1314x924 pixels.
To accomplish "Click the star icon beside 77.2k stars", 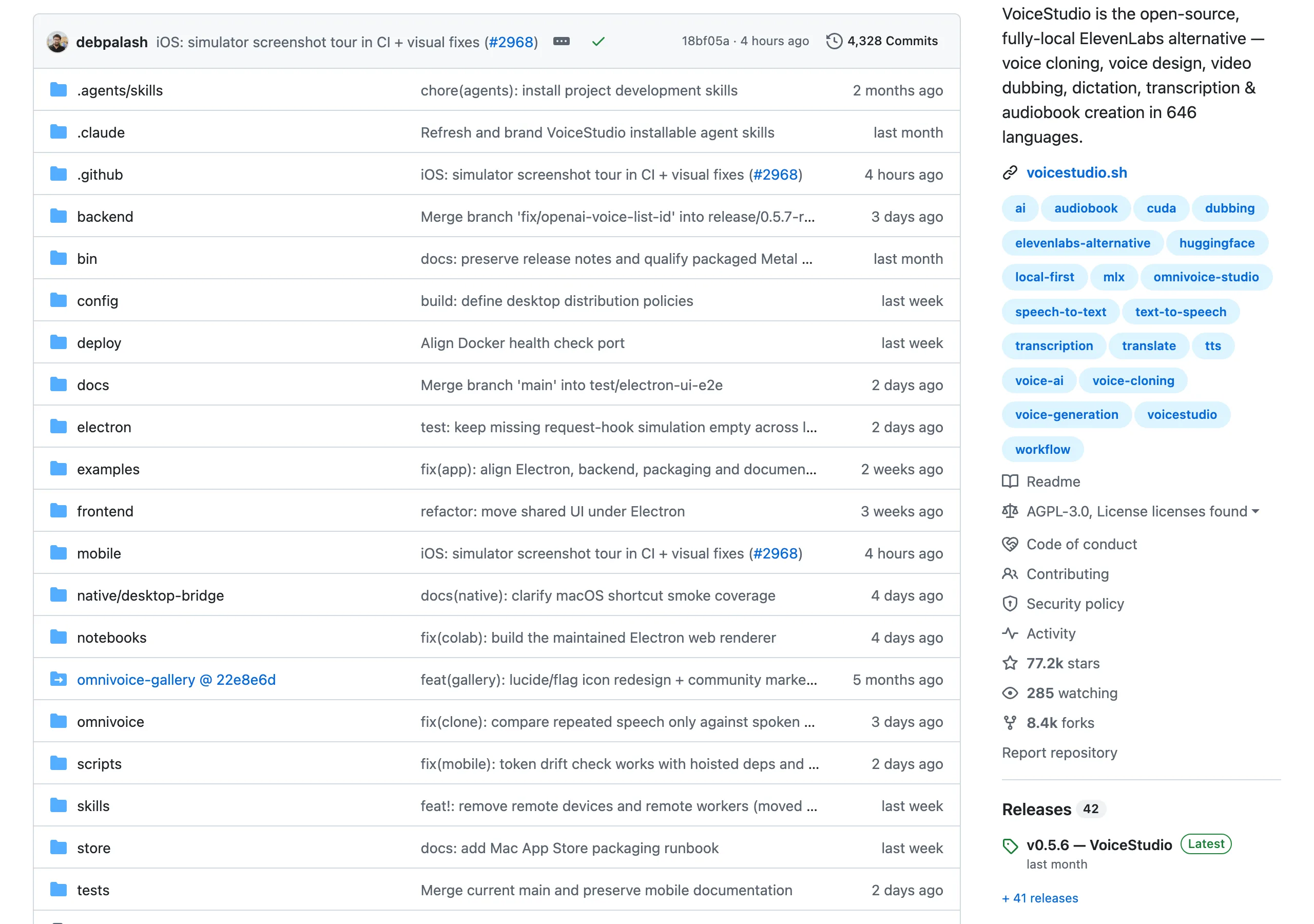I will [x=1010, y=664].
